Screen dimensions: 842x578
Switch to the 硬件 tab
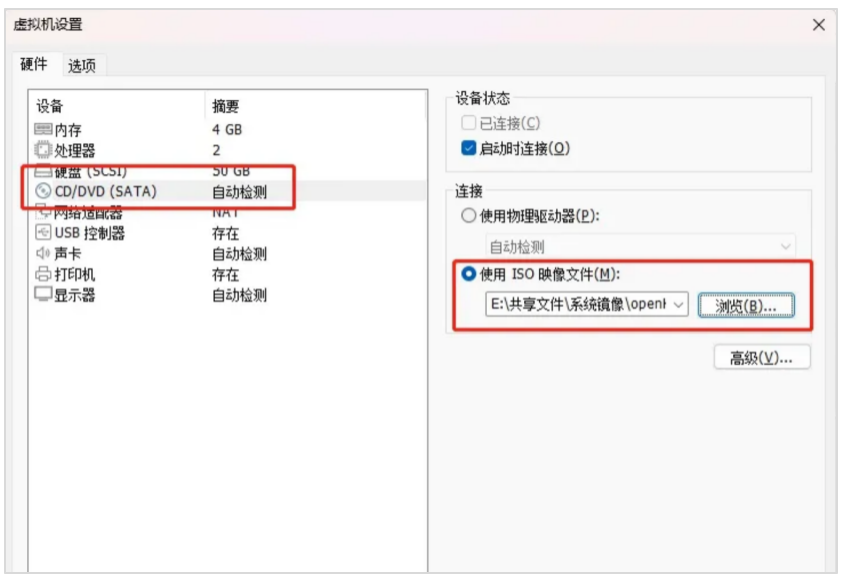tap(34, 64)
